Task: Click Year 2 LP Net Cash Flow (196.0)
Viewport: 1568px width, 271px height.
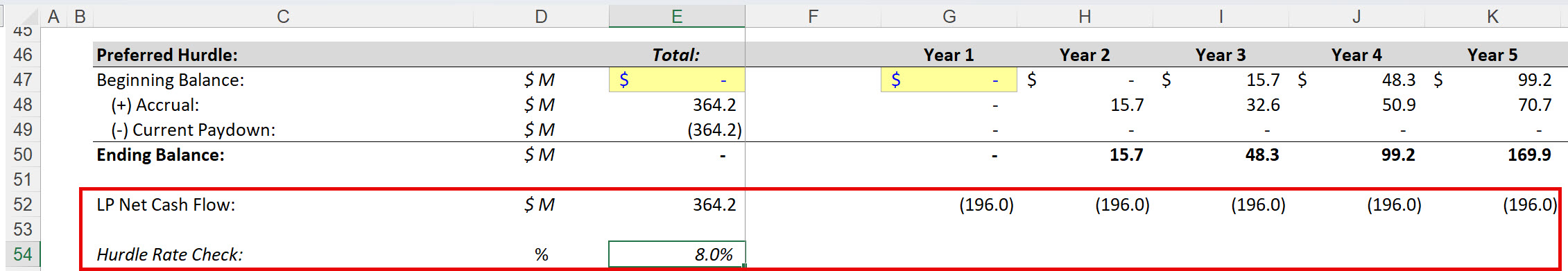Action: 1122,204
